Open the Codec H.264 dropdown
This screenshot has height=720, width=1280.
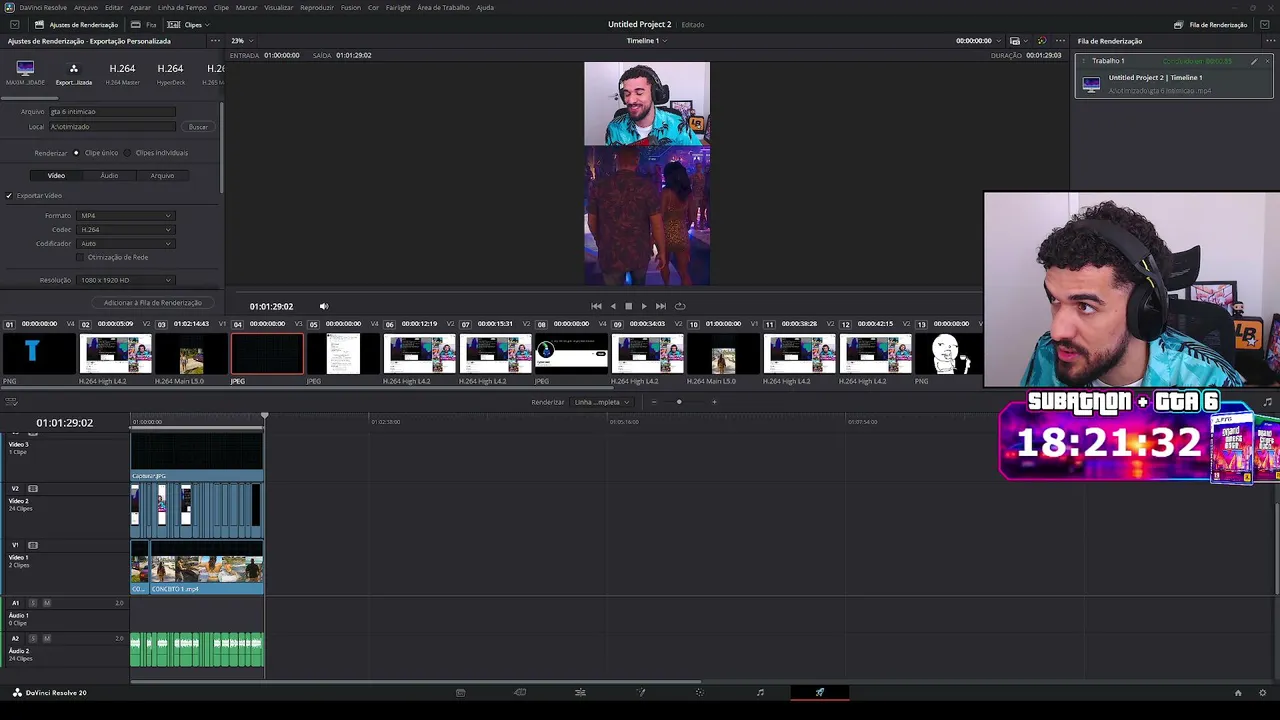[126, 230]
